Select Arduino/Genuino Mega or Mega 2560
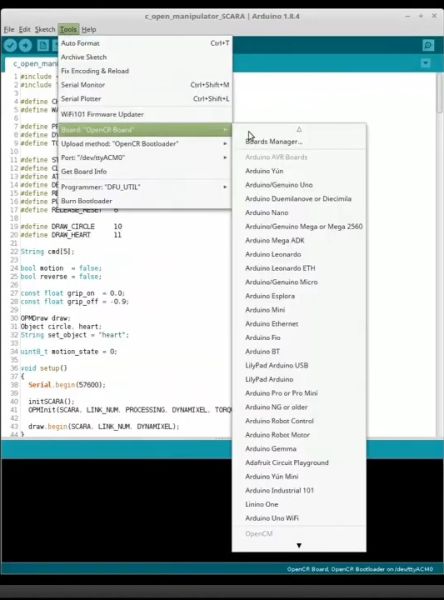444x600 pixels. pyautogui.click(x=299, y=227)
